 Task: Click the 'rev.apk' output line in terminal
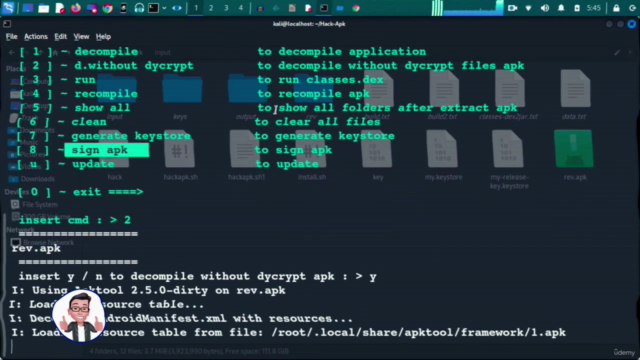tap(36, 249)
